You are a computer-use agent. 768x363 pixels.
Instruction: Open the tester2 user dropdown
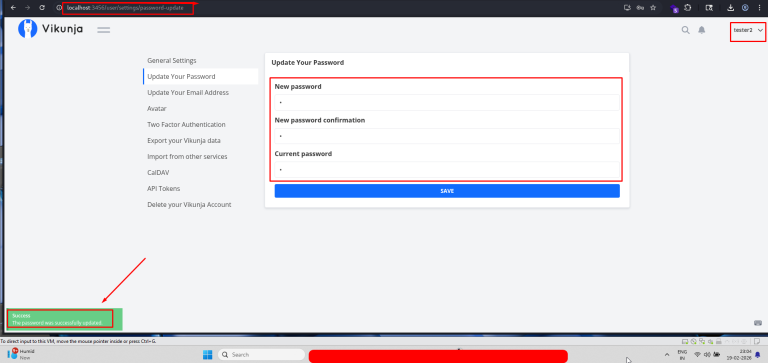coord(748,30)
